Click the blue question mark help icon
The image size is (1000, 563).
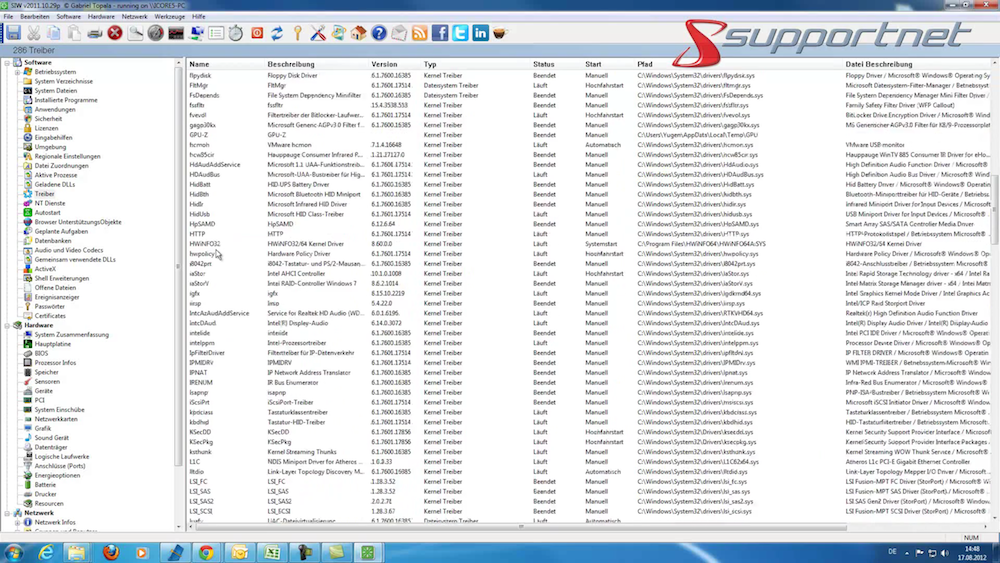click(379, 33)
